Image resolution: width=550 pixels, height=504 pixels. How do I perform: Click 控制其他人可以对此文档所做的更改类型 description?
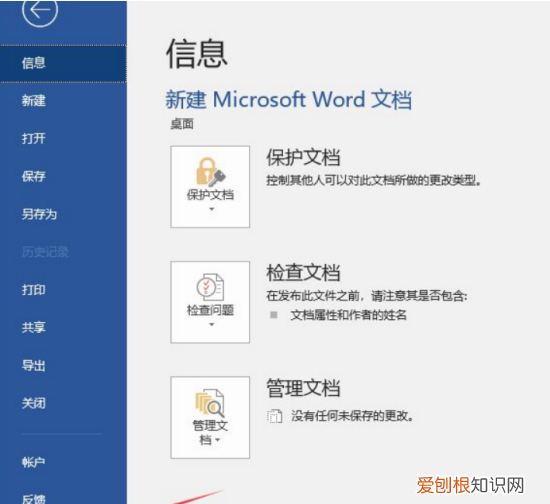coord(373,181)
